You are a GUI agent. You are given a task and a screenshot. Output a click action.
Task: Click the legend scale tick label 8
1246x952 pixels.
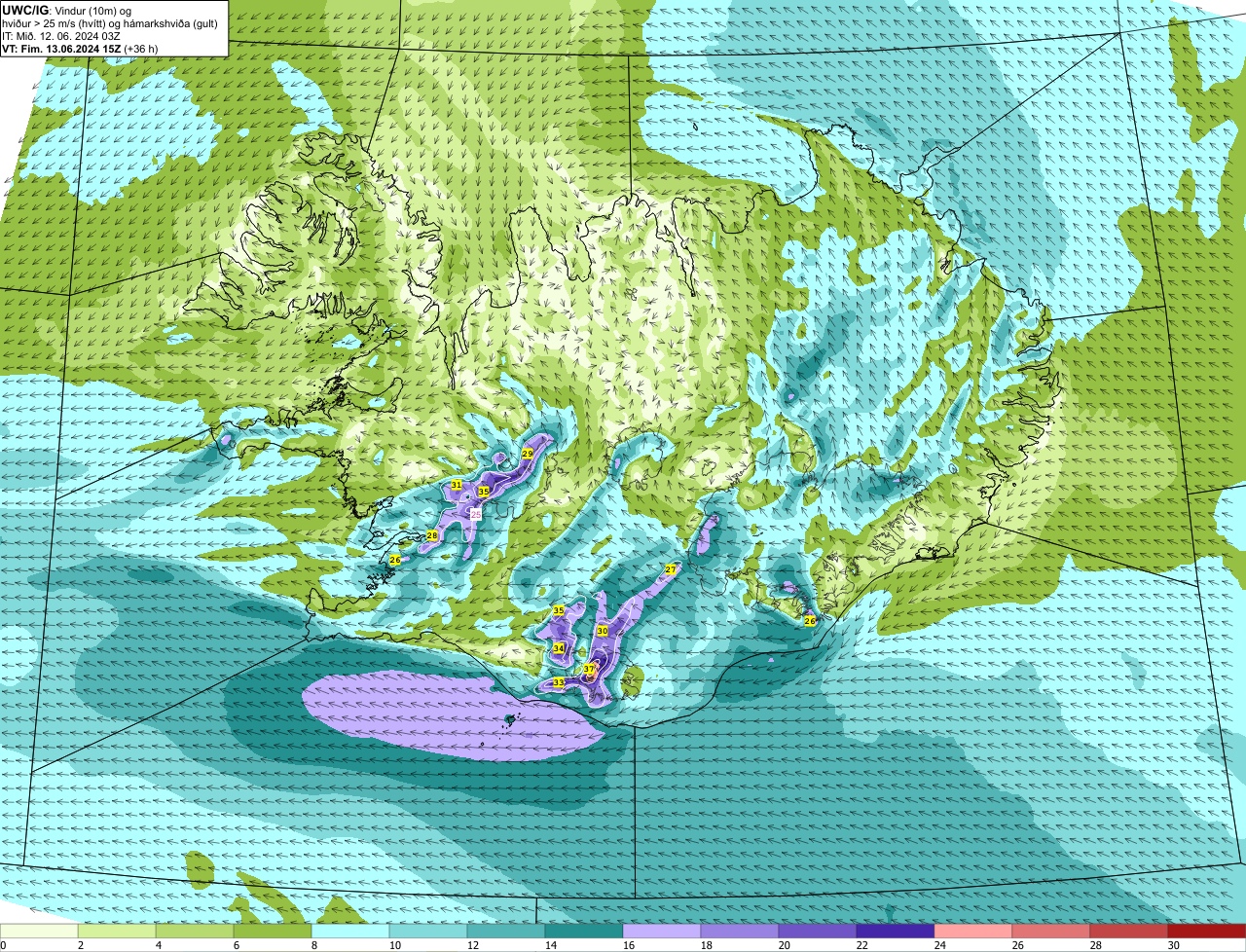(313, 945)
